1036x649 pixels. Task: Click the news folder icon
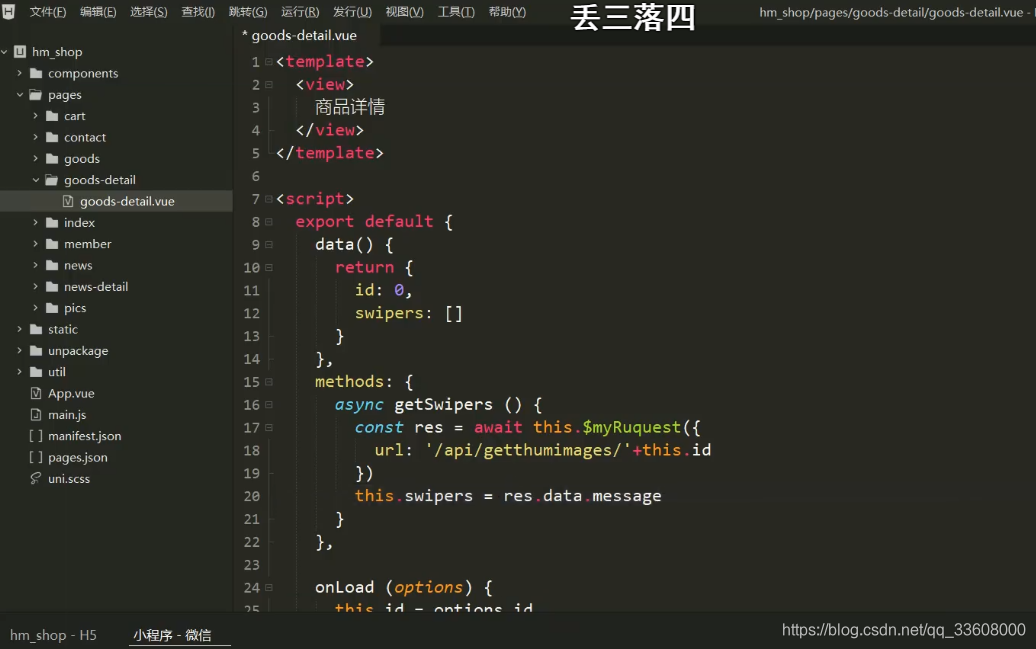point(52,265)
